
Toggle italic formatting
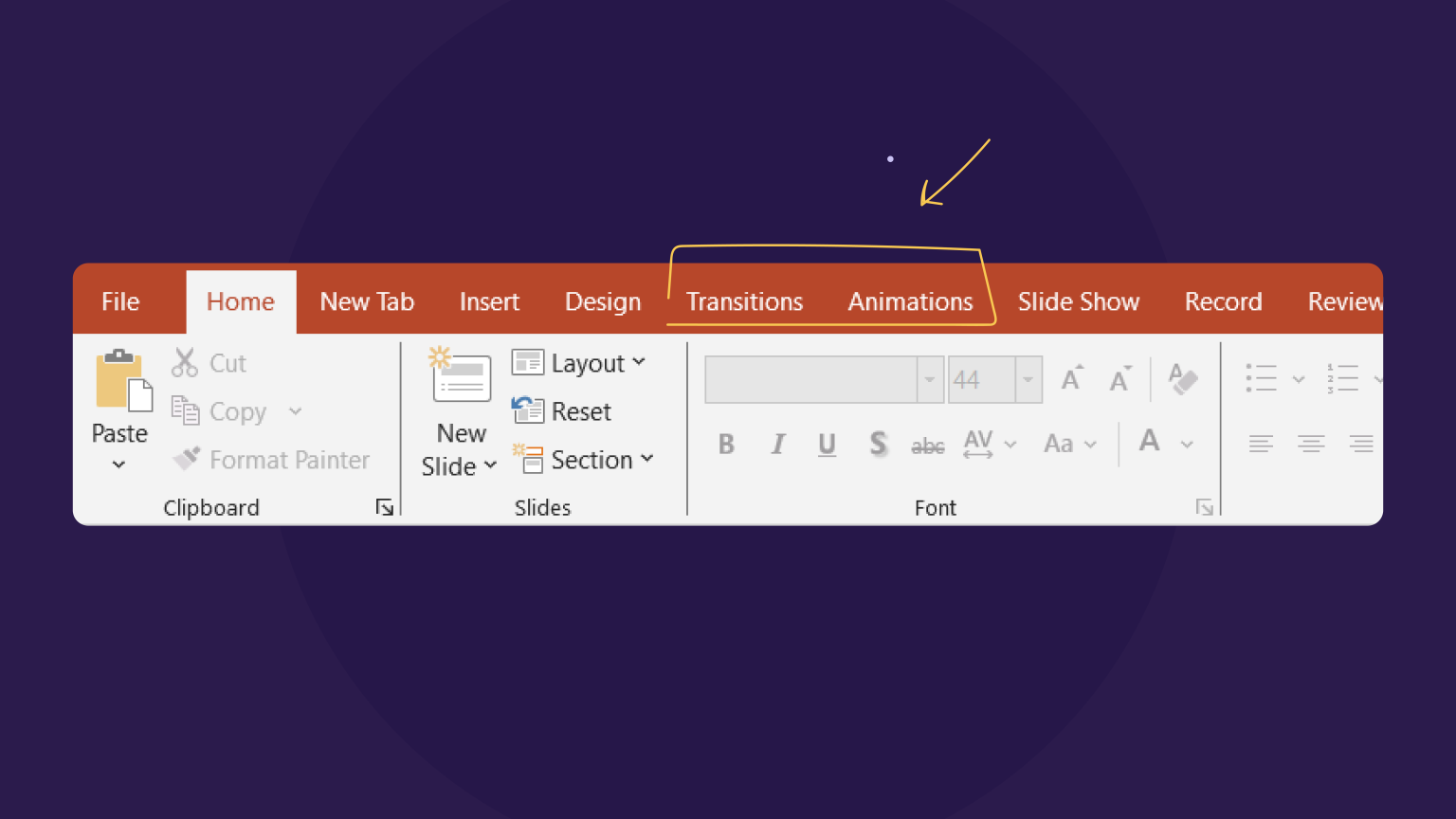click(777, 444)
